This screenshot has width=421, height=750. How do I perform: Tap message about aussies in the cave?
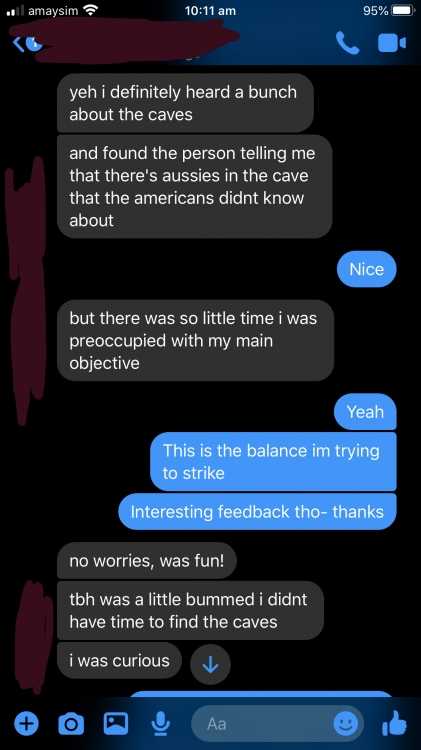point(195,187)
